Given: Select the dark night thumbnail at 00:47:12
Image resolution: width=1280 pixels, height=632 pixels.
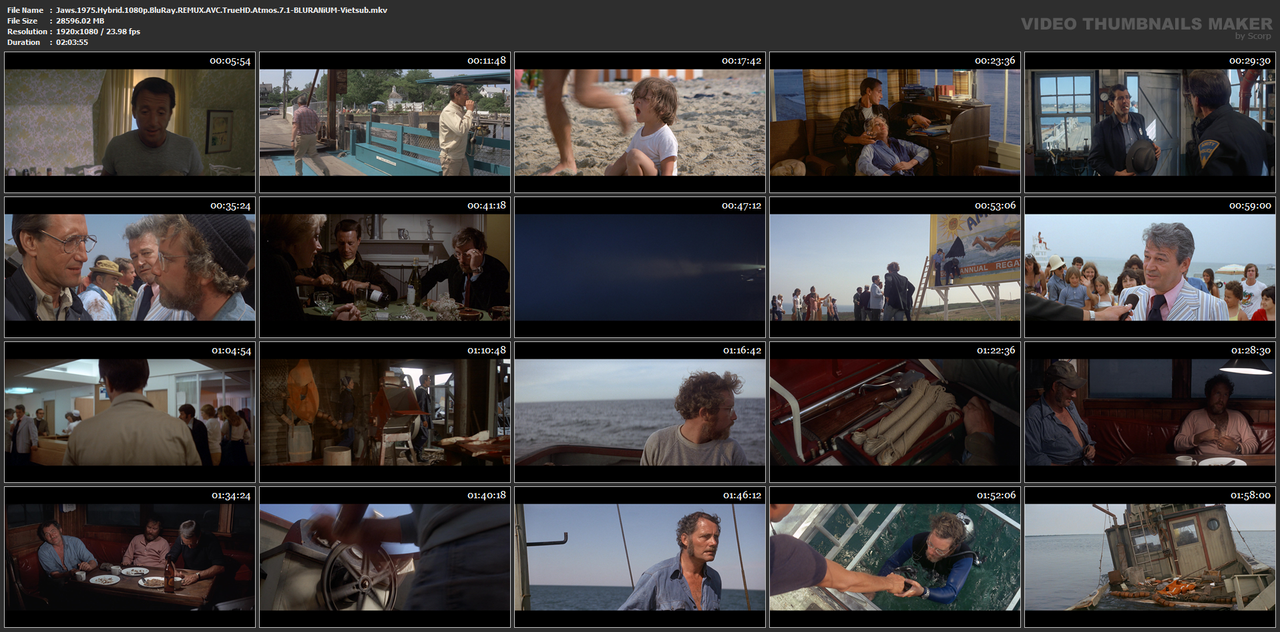Looking at the screenshot, I should (x=640, y=267).
